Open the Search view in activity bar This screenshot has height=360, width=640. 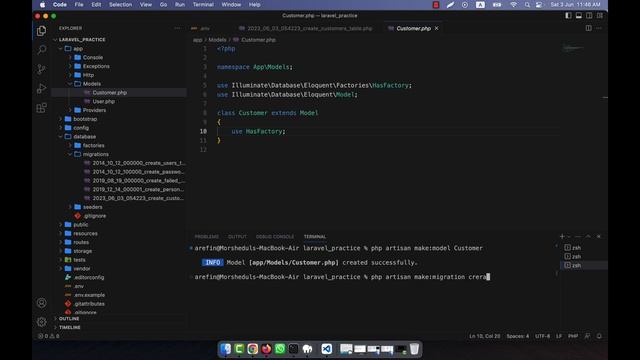[41, 50]
